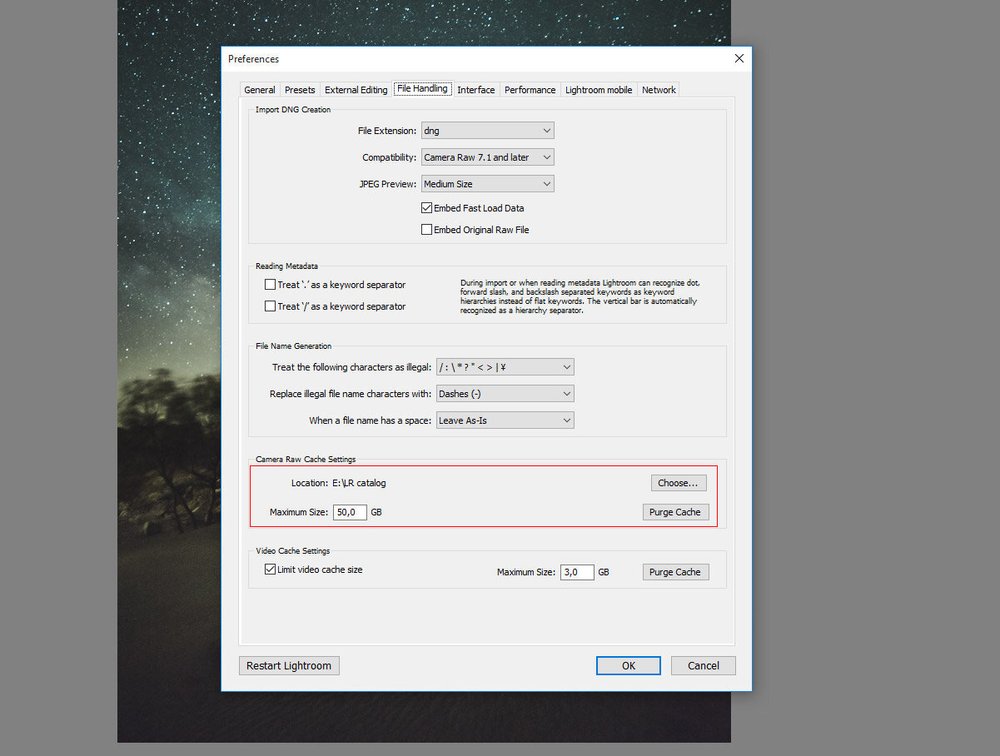Open the Presets tab

(300, 89)
